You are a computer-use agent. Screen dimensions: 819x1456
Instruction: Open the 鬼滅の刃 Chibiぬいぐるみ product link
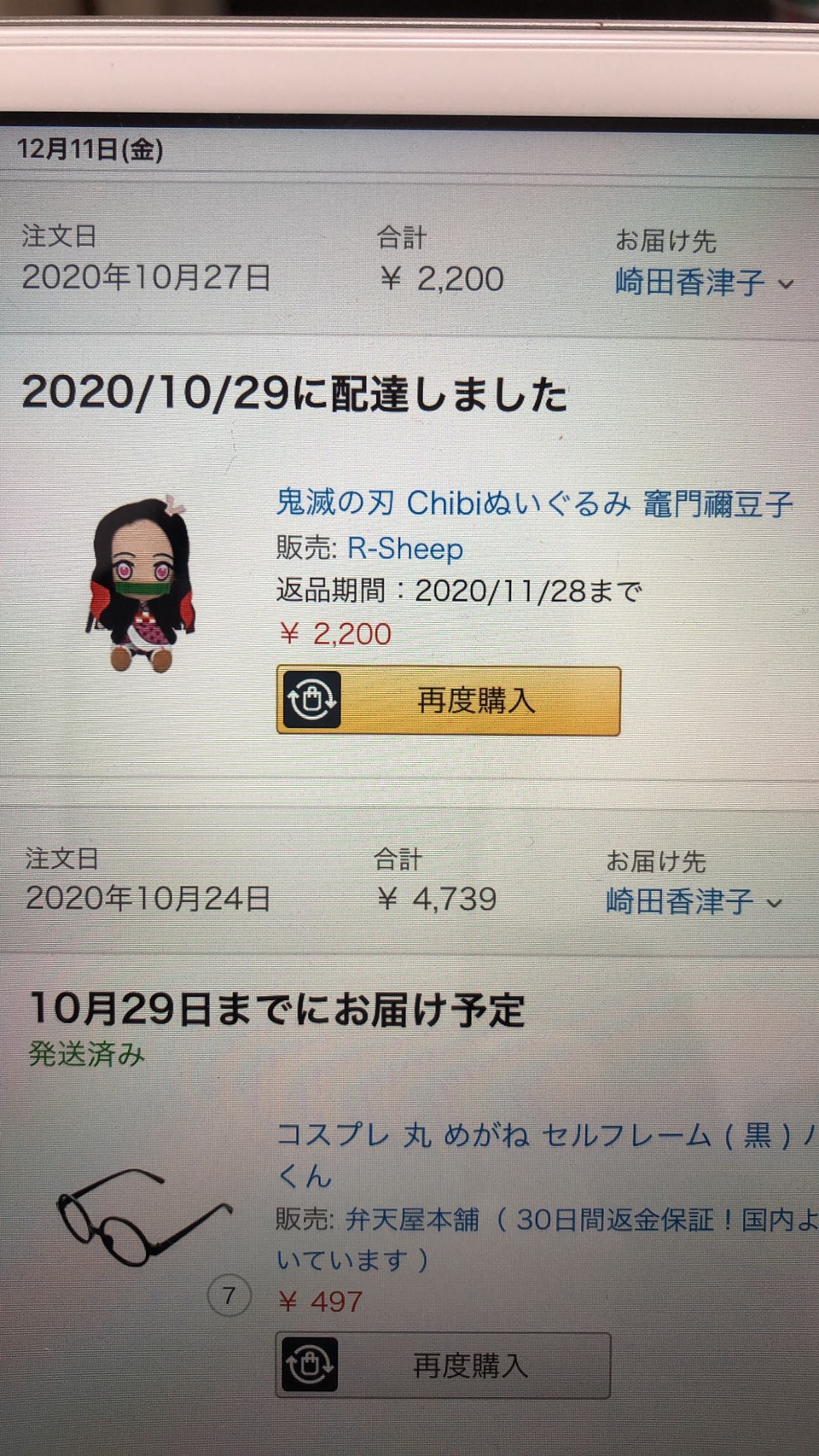click(x=535, y=503)
